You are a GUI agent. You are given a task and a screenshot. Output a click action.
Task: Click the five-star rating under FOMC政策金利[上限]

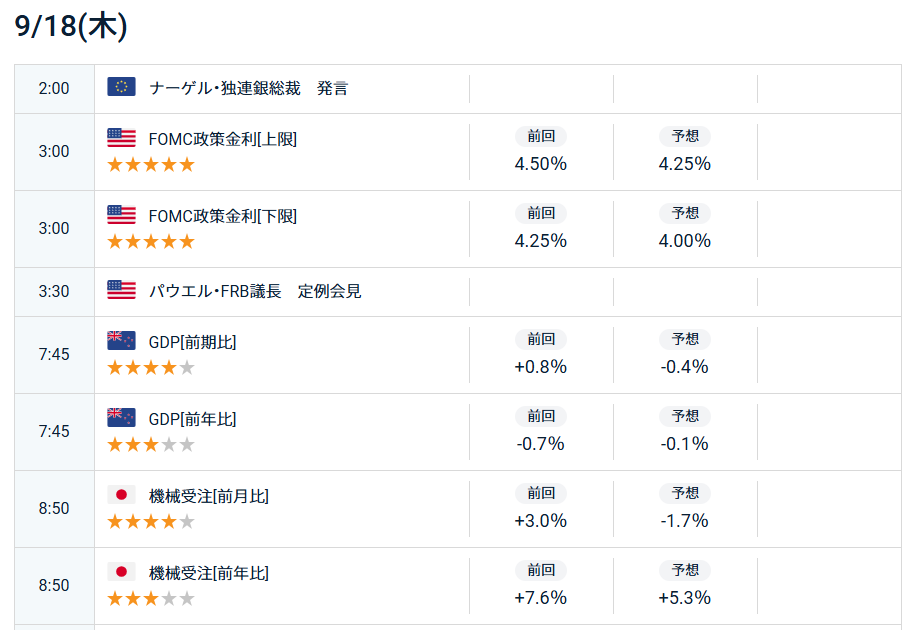(x=151, y=165)
